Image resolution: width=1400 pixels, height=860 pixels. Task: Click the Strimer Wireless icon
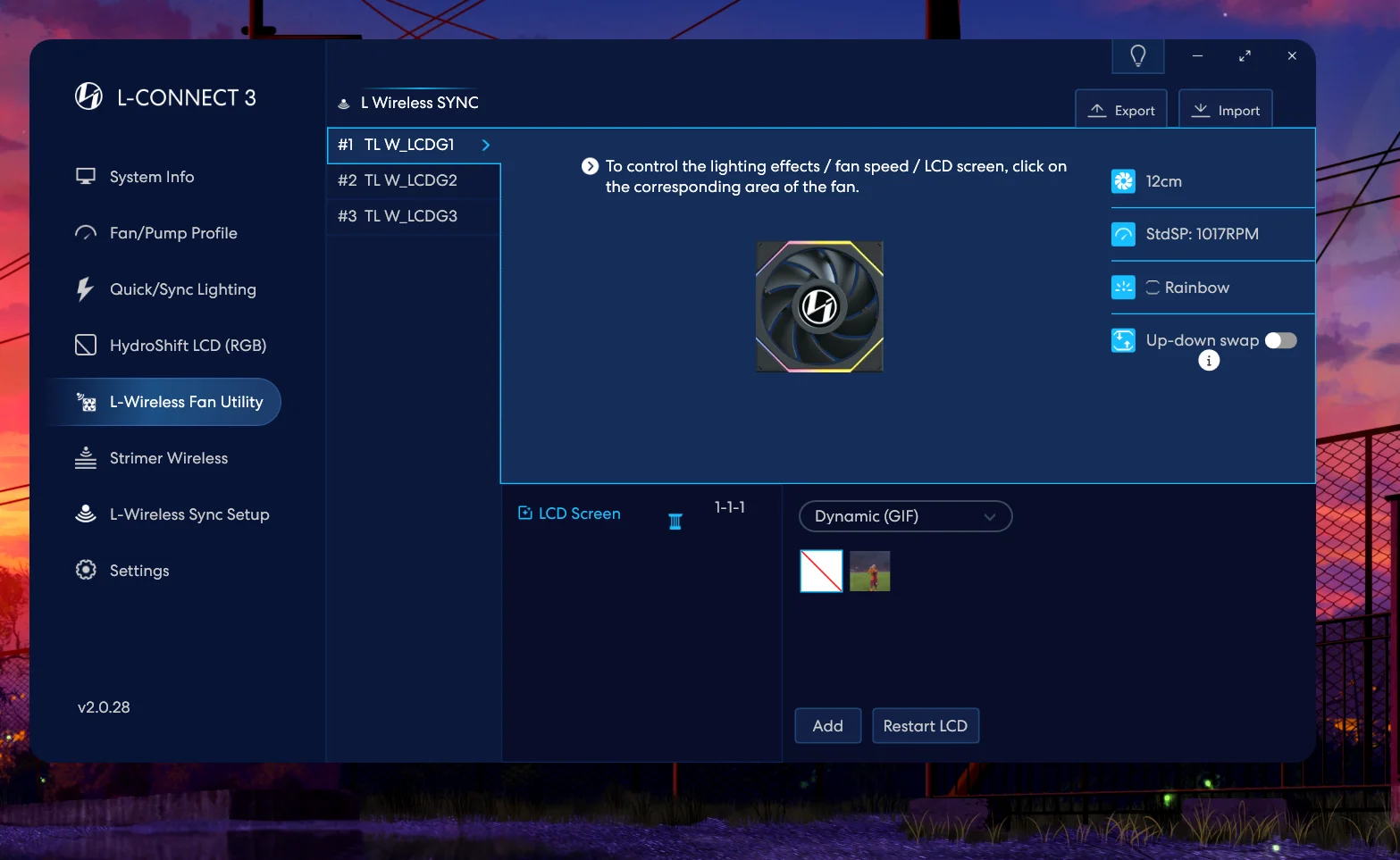click(86, 458)
